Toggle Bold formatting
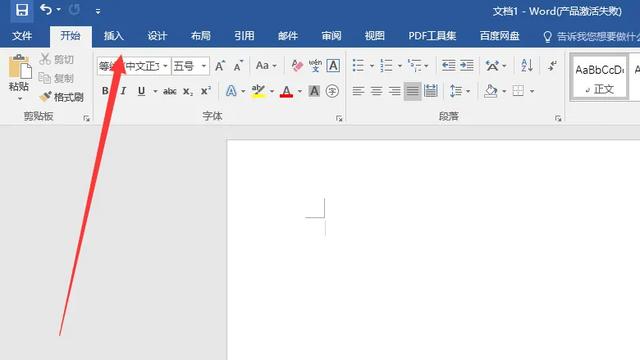Screen dimensions: 640x360 (105, 91)
